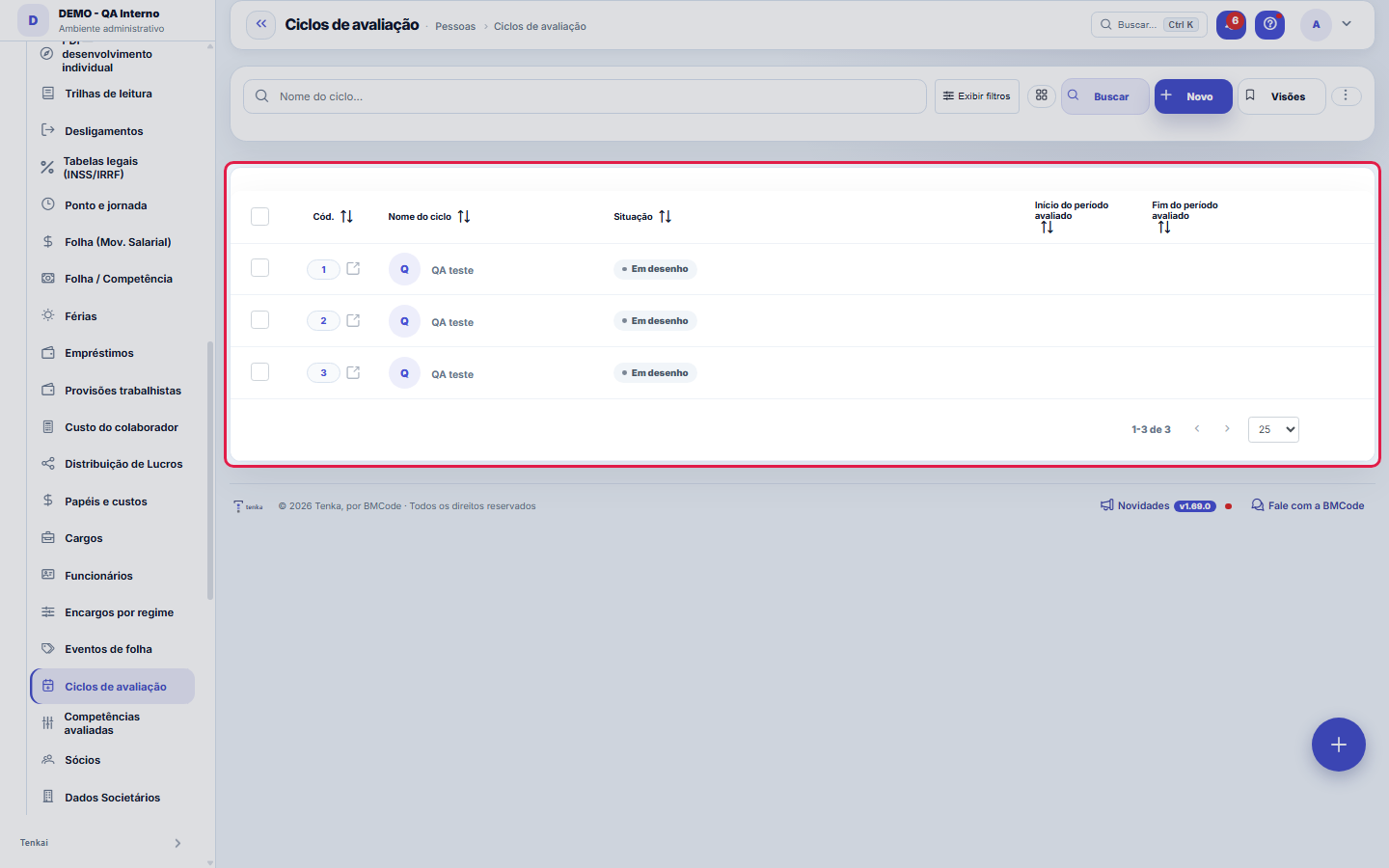Viewport: 1389px width, 868px height.
Task: Expand user account menu chevron
Action: 1347,24
